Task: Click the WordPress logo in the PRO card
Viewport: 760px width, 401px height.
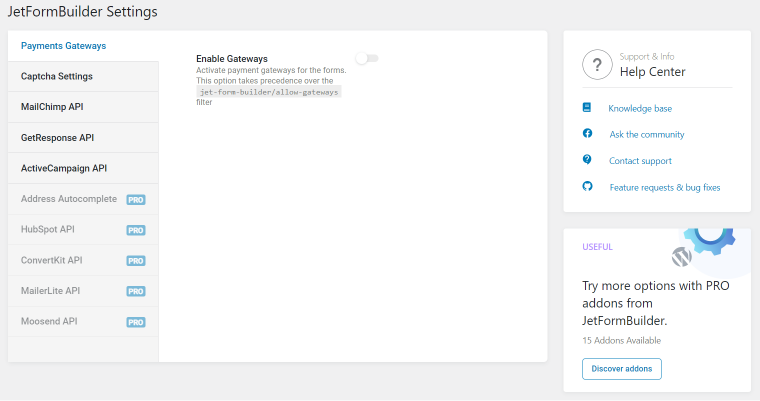Action: pyautogui.click(x=681, y=257)
